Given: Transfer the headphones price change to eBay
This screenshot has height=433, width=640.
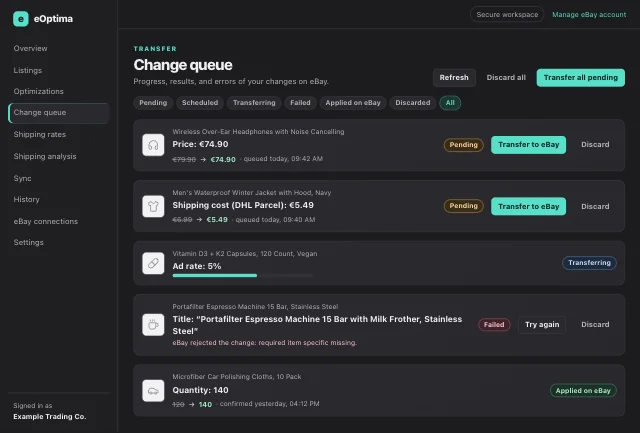Looking at the screenshot, I should coord(529,145).
